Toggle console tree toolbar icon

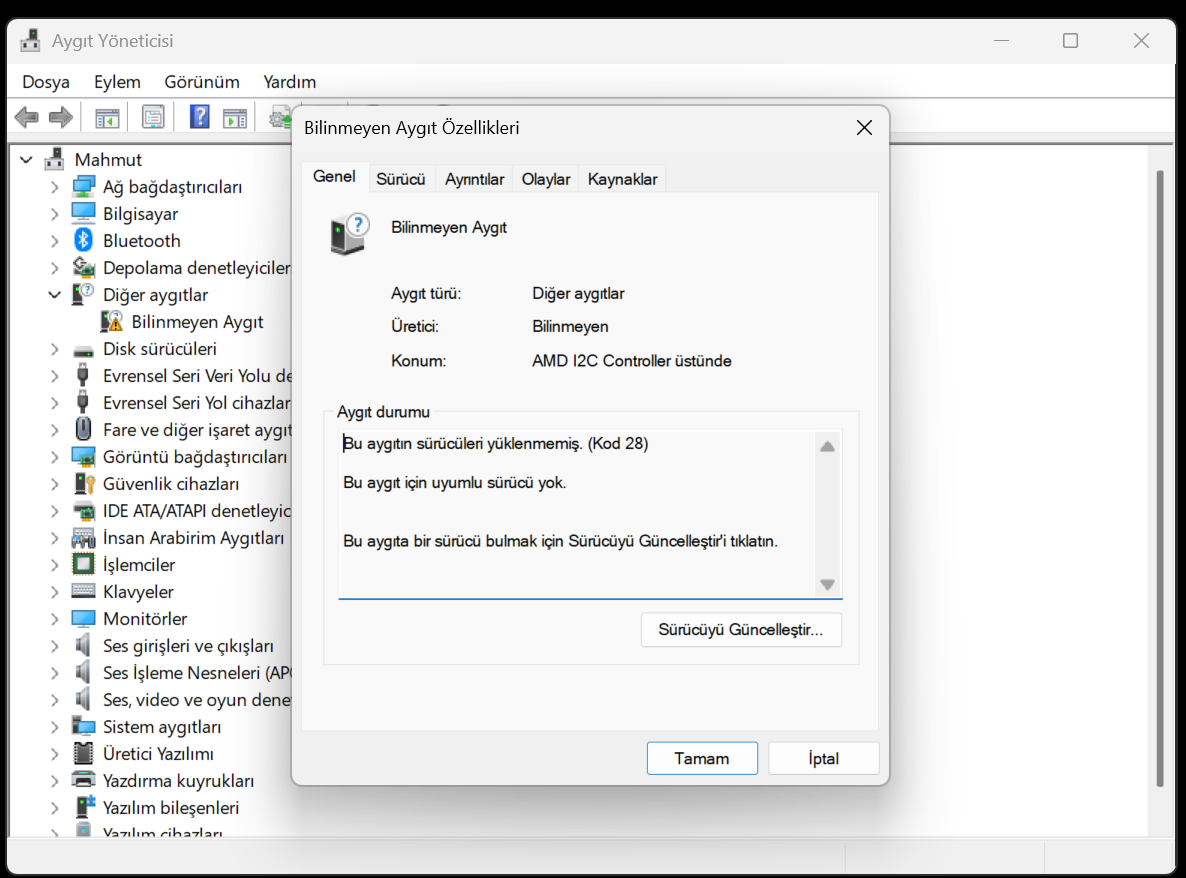[107, 117]
